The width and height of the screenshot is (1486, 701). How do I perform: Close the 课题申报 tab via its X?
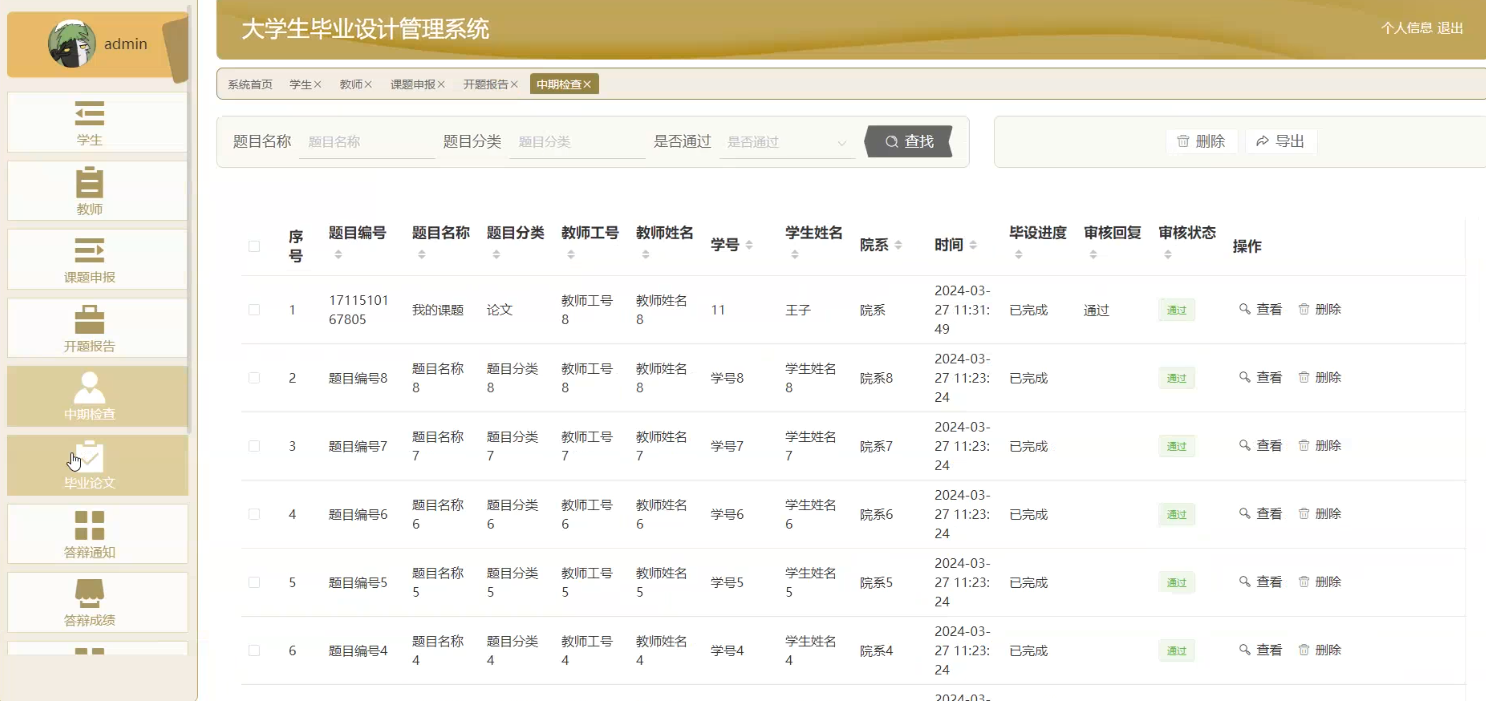tap(441, 85)
